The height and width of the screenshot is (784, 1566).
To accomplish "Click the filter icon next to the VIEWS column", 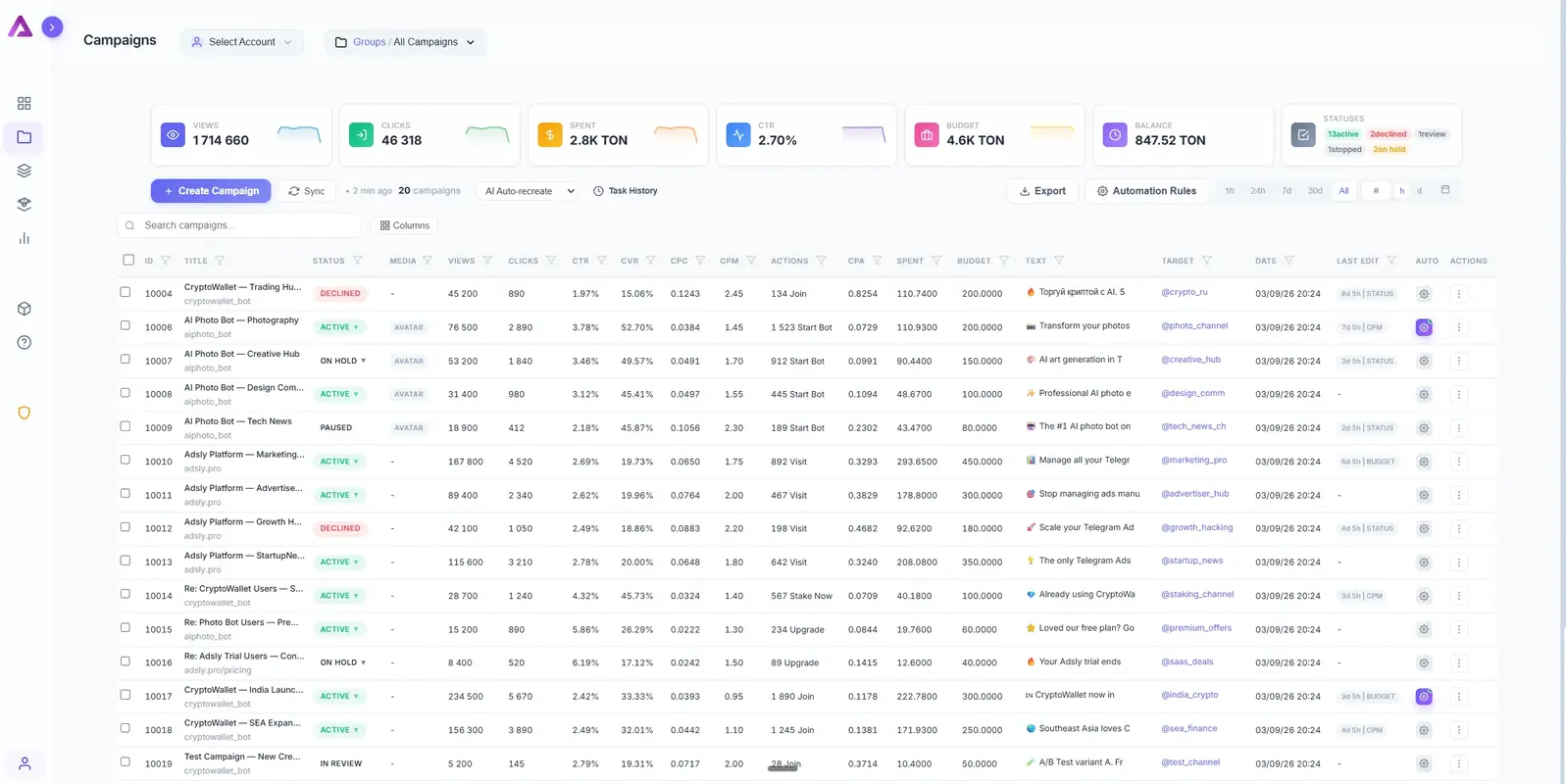I will (487, 261).
